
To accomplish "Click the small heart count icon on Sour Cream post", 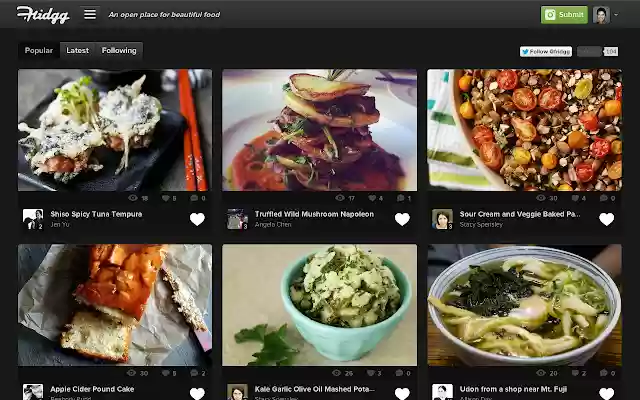I will point(575,198).
